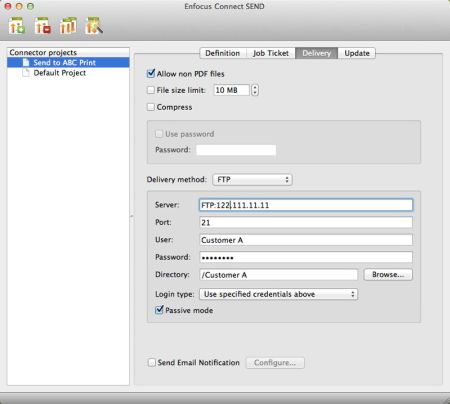450x404 pixels.
Task: Uncheck Allow non PDF files
Action: 151,73
